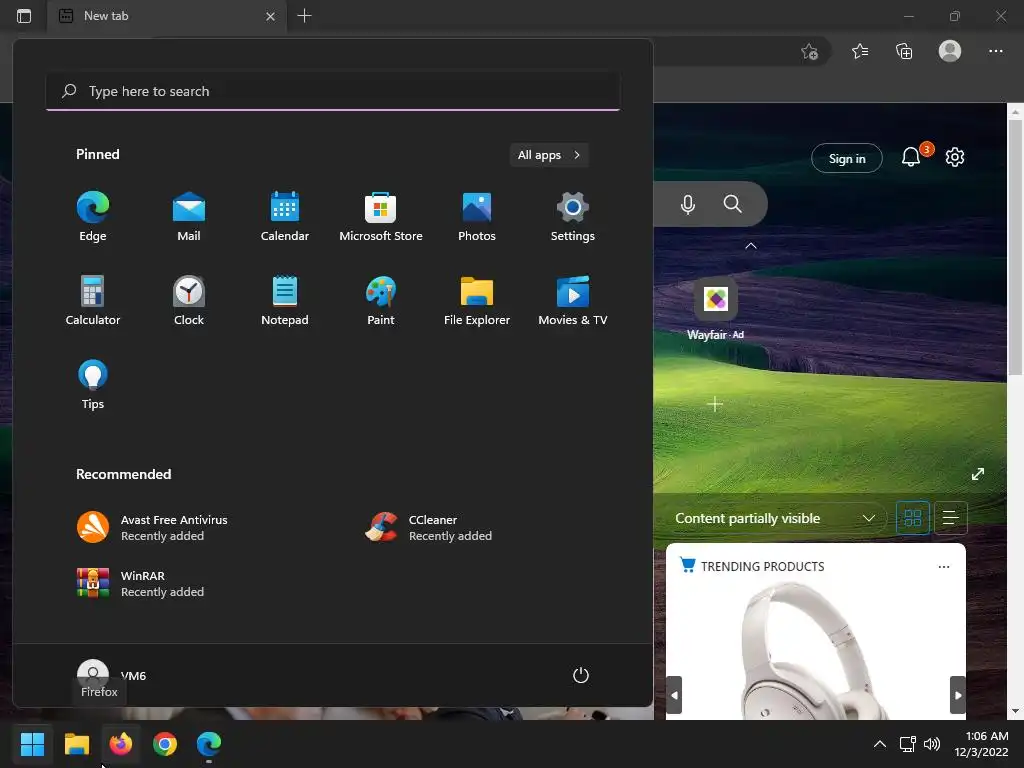Image resolution: width=1024 pixels, height=768 pixels.
Task: Launch the Photos app
Action: click(x=477, y=217)
